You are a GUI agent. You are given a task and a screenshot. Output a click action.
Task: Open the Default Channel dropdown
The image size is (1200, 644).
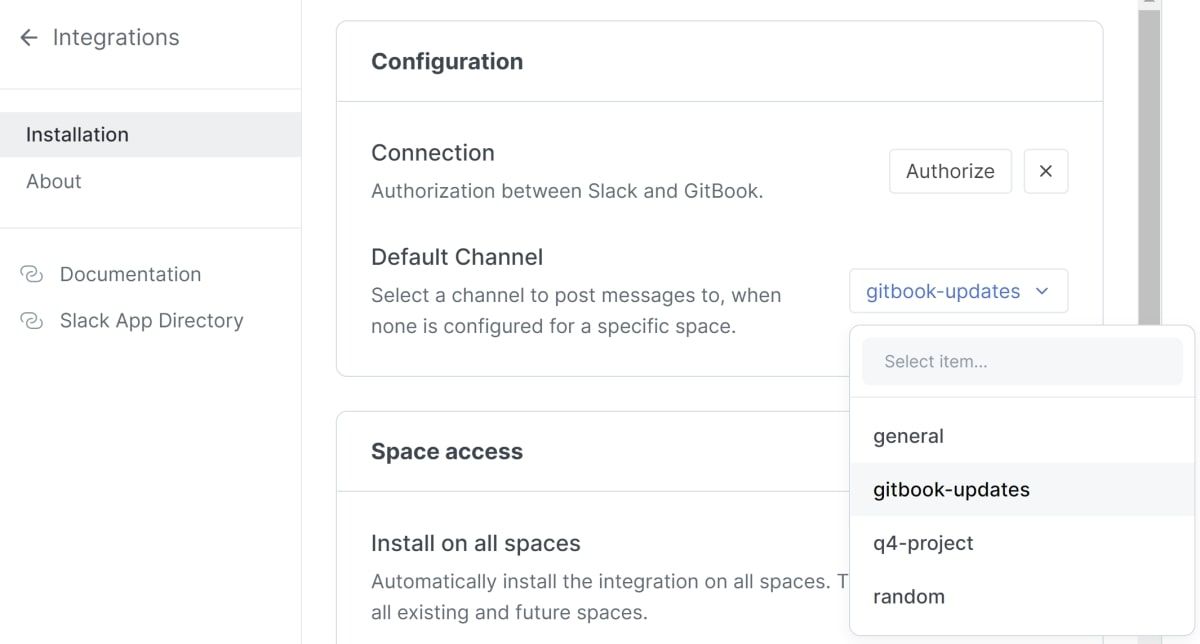point(958,290)
